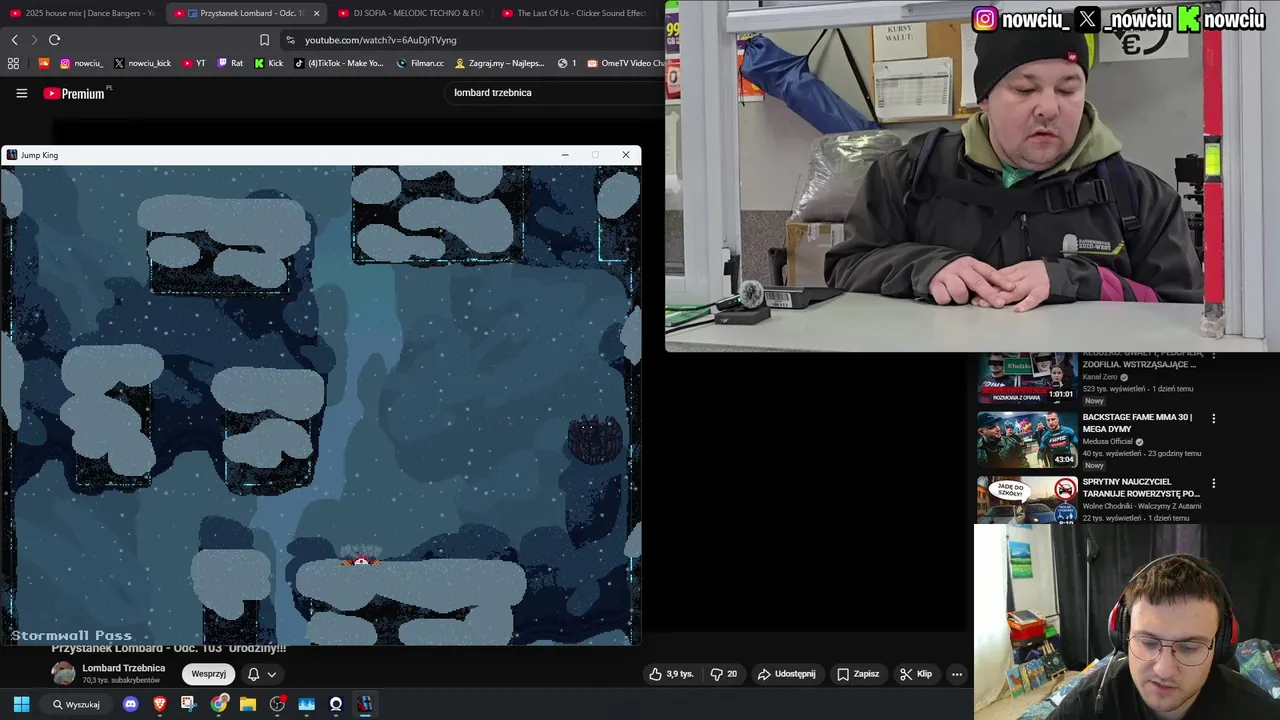Like the video with thumbs up
Screen dimensions: 1280x720
point(671,674)
